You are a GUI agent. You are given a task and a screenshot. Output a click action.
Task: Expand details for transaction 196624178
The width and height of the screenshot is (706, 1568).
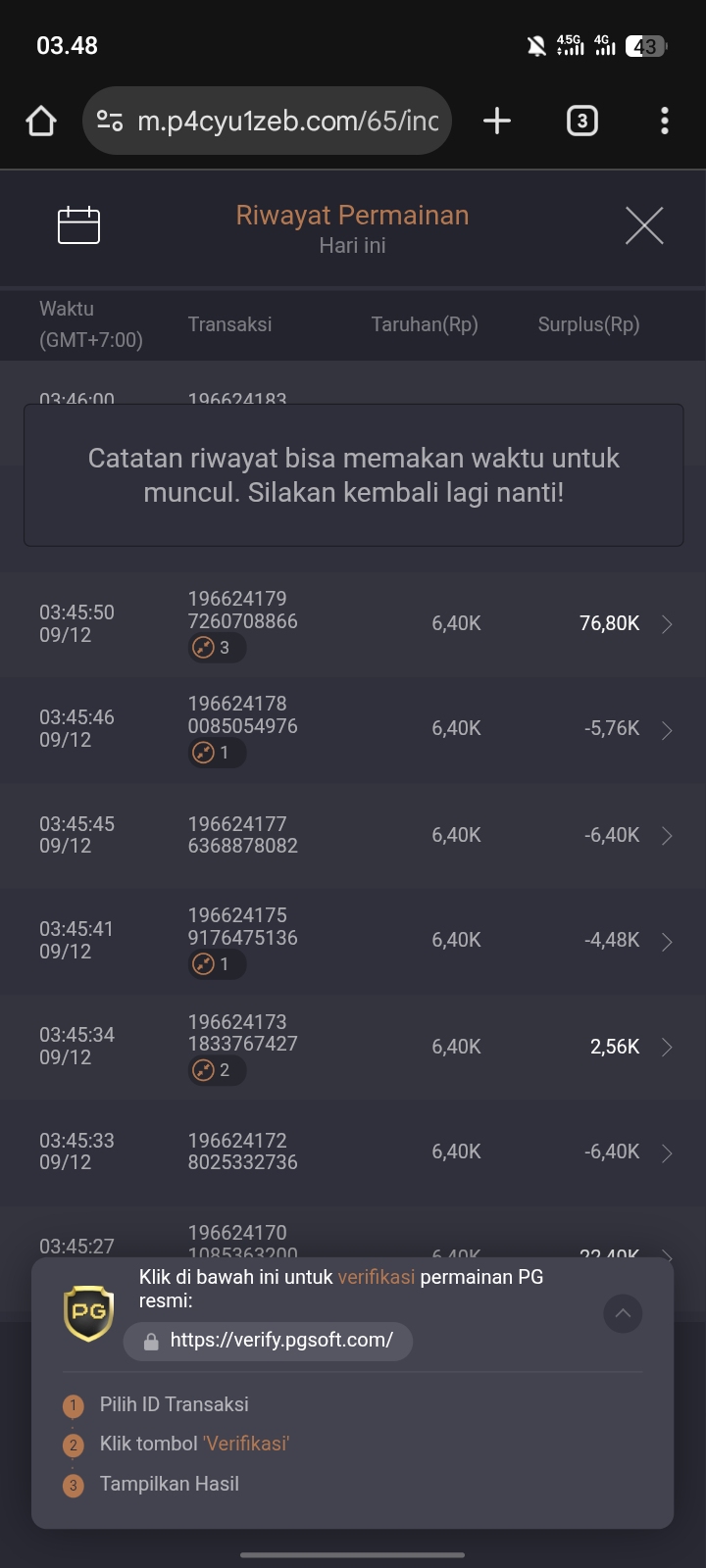click(x=667, y=730)
